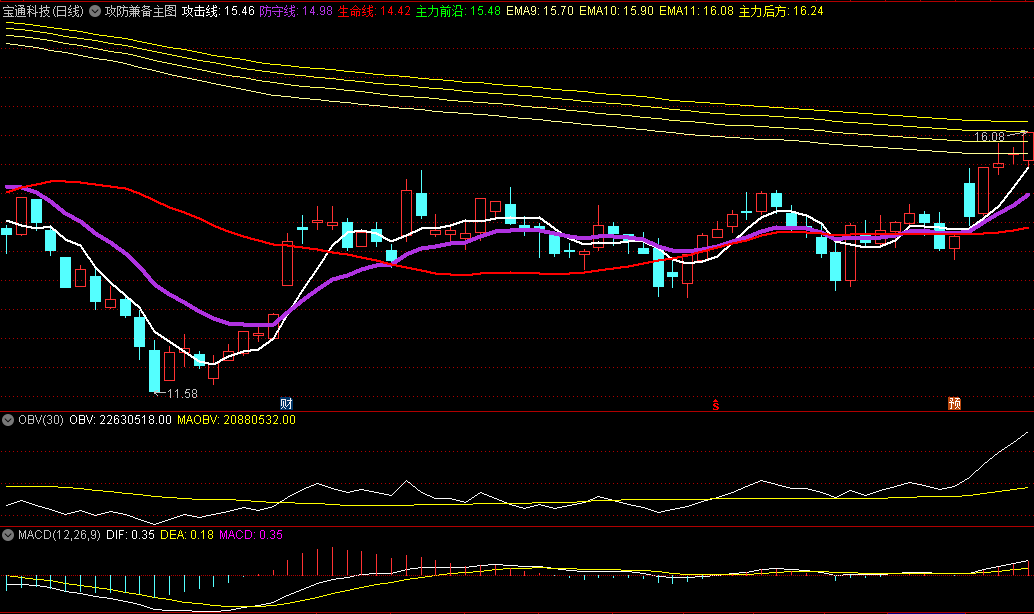Select the 攻击线: 15.46 value label
This screenshot has height=614, width=1034.
click(x=218, y=11)
